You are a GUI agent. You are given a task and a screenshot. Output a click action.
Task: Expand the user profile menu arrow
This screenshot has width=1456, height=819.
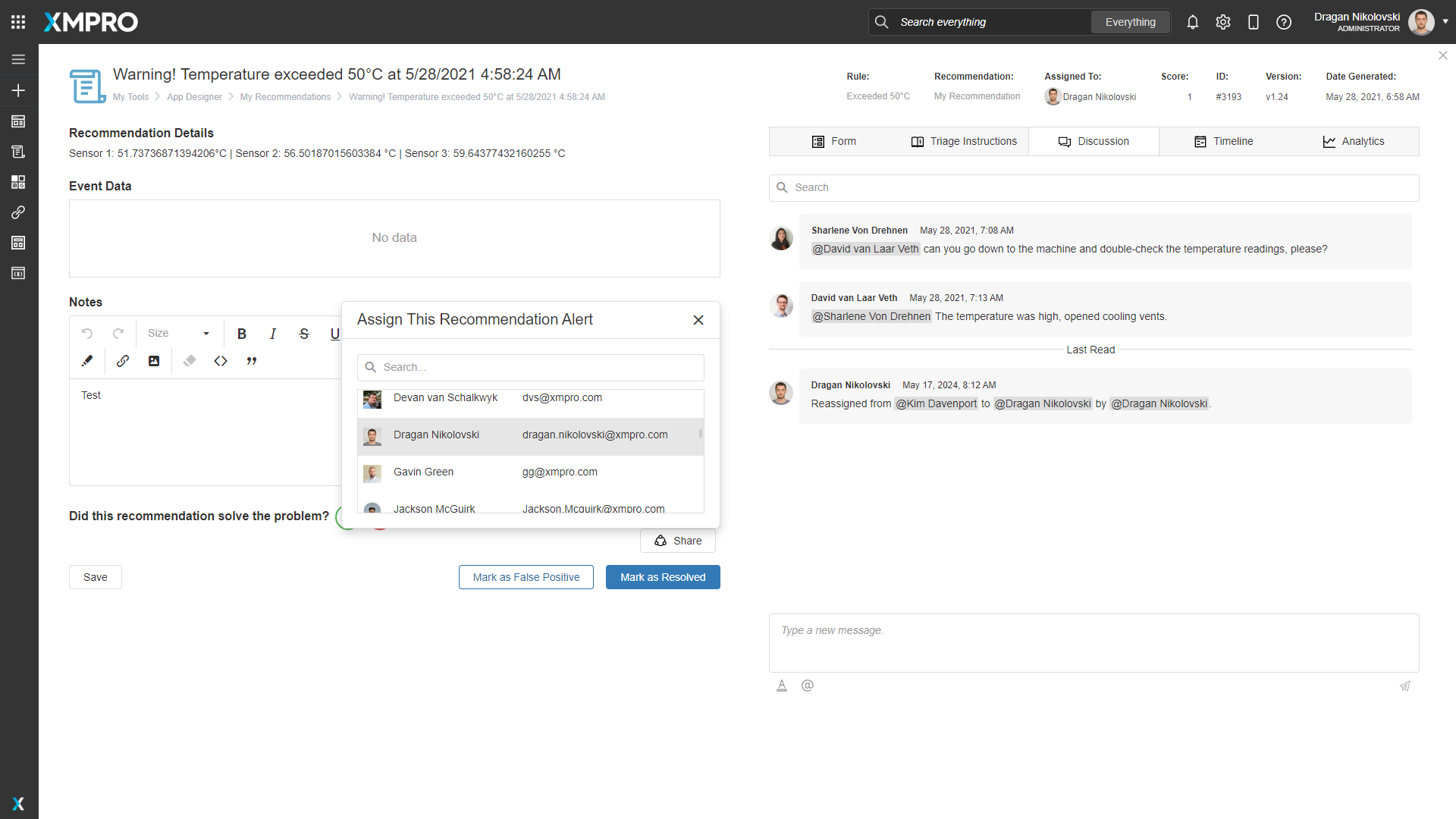(x=1445, y=22)
